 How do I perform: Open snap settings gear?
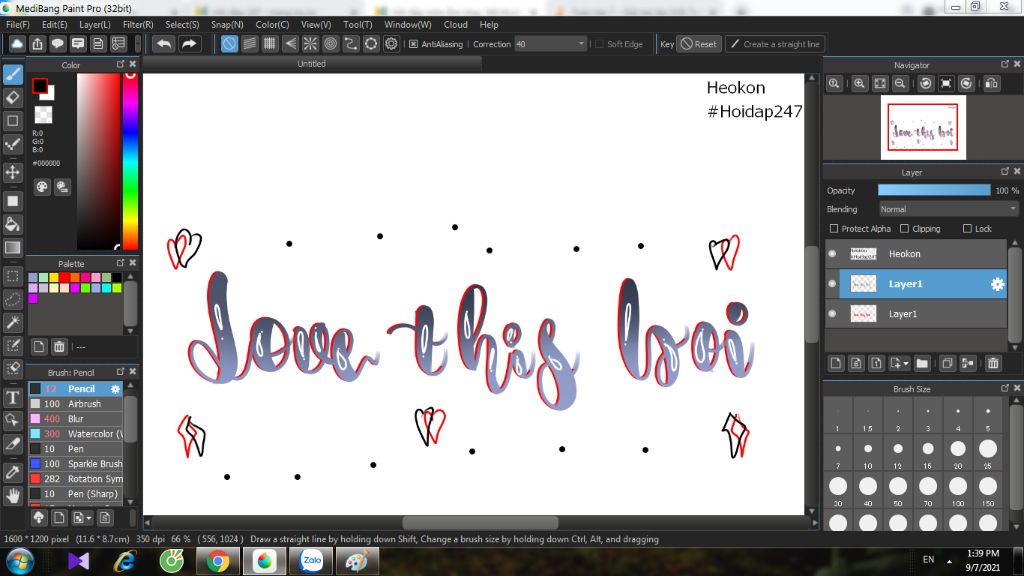391,44
